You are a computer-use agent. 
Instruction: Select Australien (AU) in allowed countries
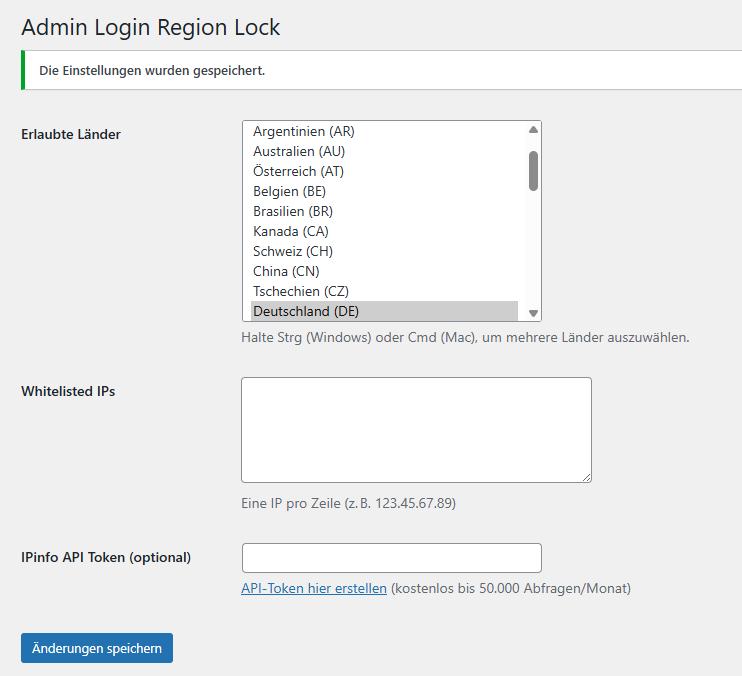click(299, 151)
